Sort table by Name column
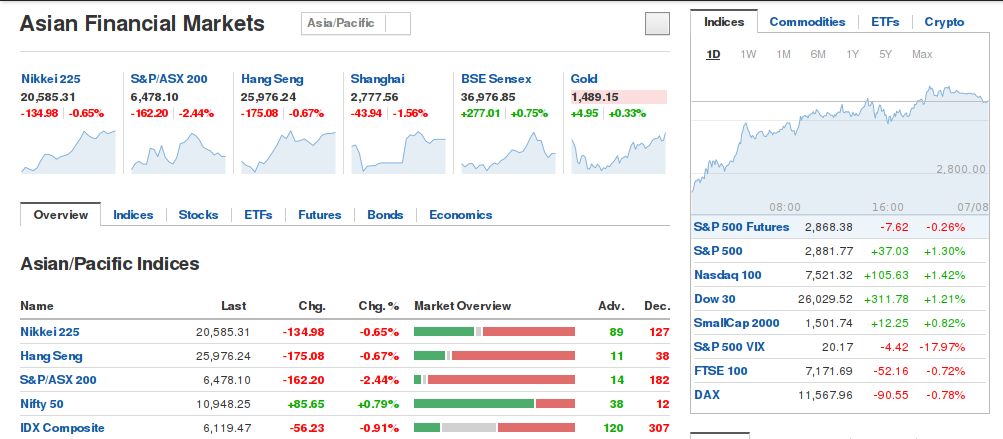This screenshot has width=1003, height=439. pyautogui.click(x=37, y=306)
